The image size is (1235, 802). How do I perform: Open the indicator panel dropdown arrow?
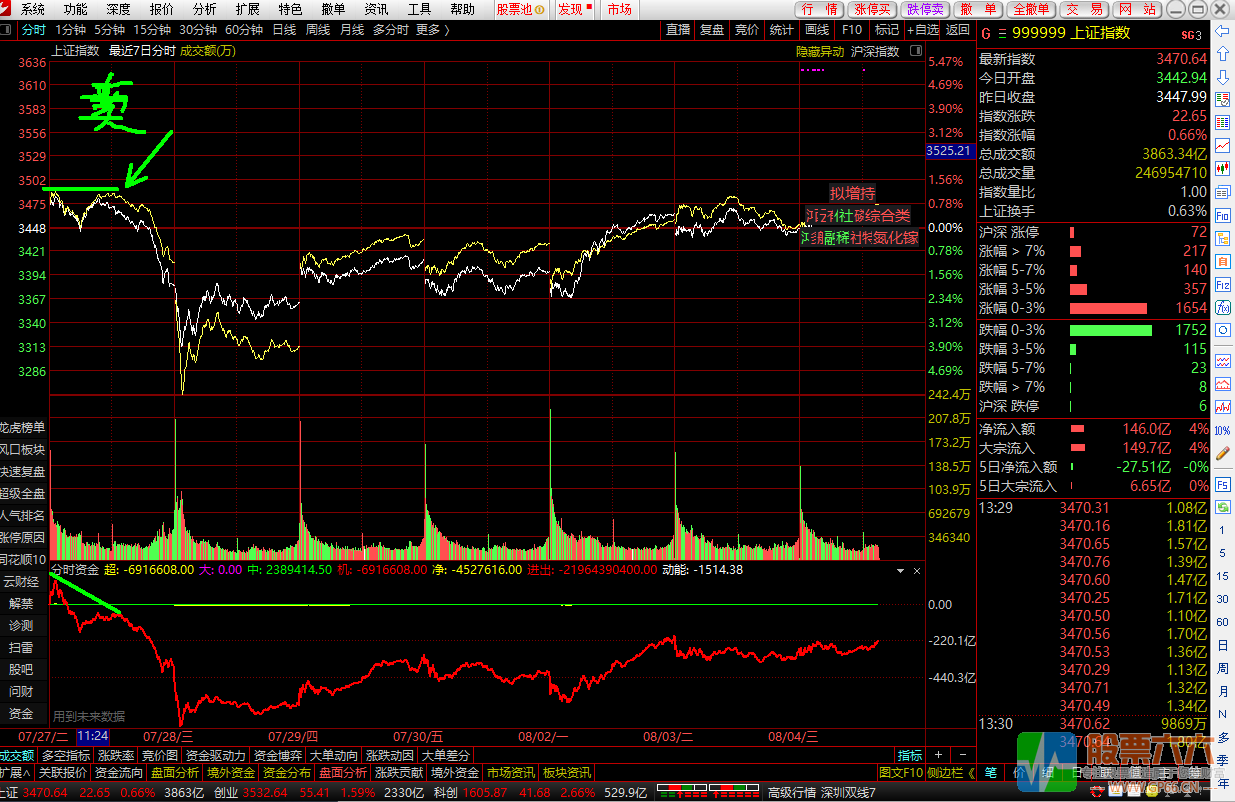tap(900, 570)
